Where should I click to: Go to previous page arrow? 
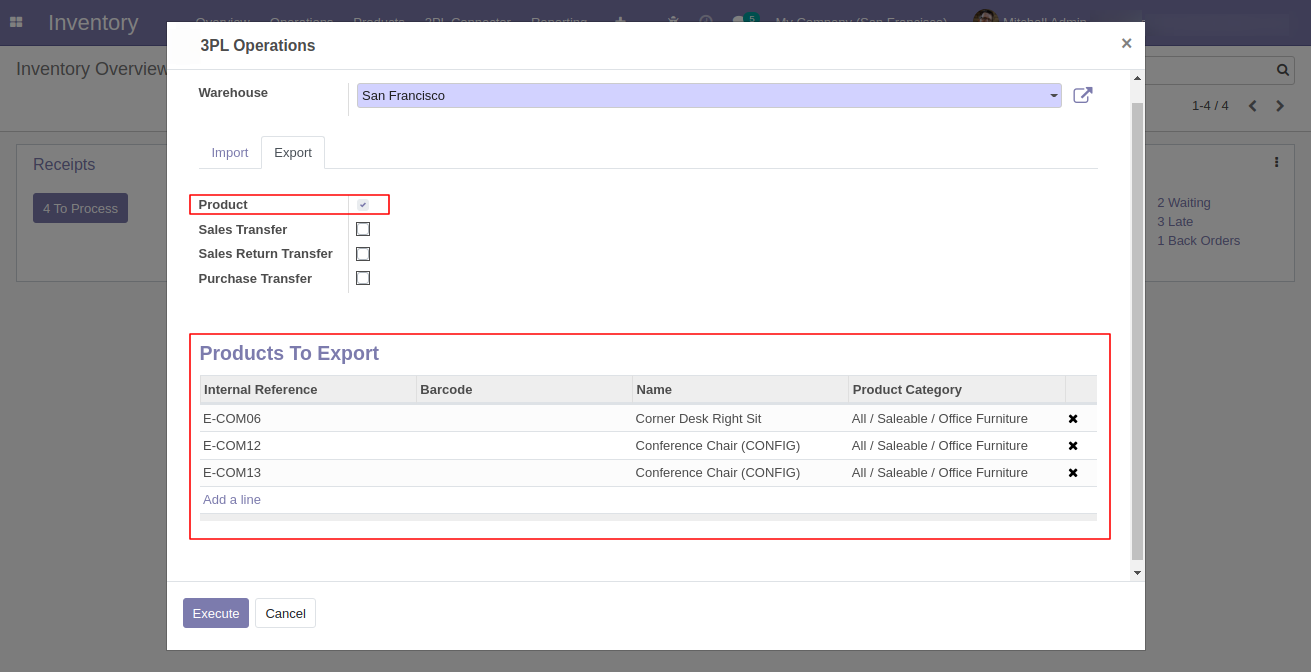[1253, 106]
